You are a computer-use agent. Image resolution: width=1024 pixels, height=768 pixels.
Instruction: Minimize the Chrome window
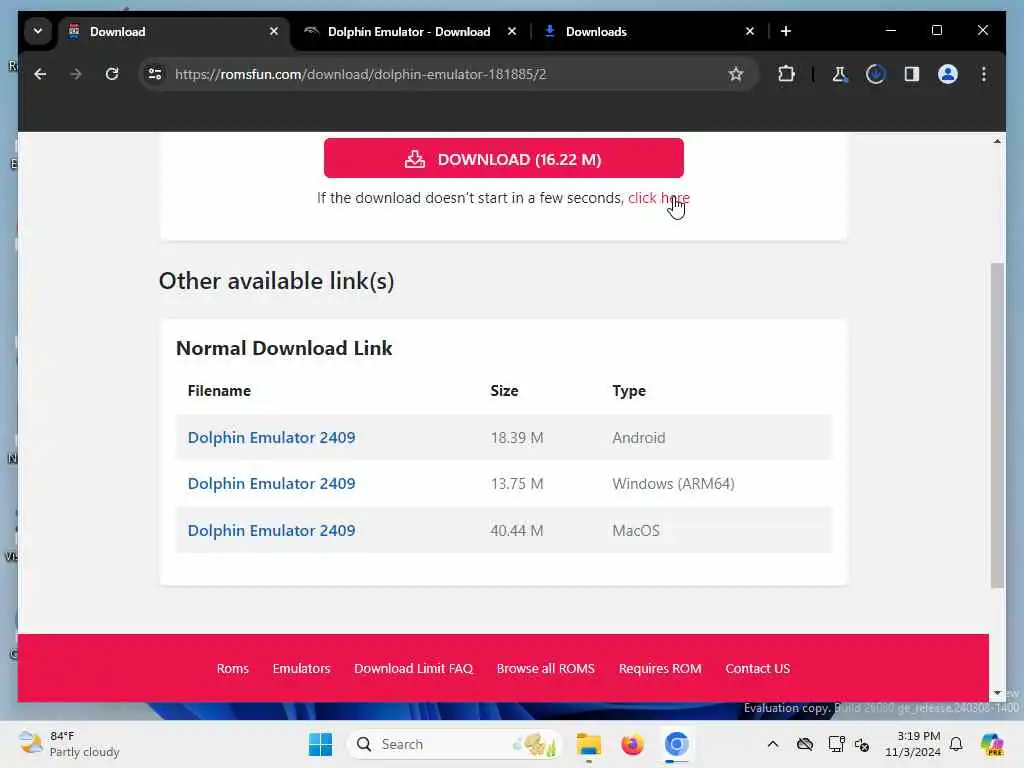891,31
